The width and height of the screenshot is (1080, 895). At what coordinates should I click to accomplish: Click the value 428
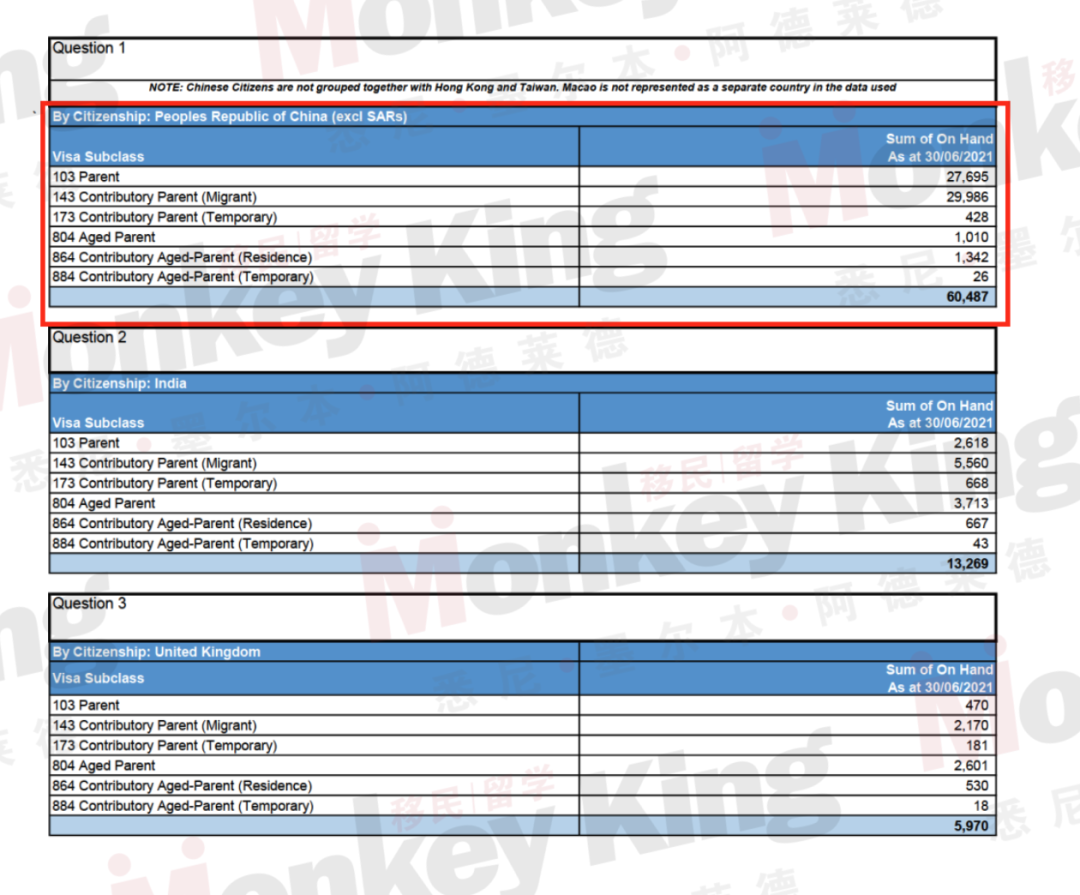977,217
